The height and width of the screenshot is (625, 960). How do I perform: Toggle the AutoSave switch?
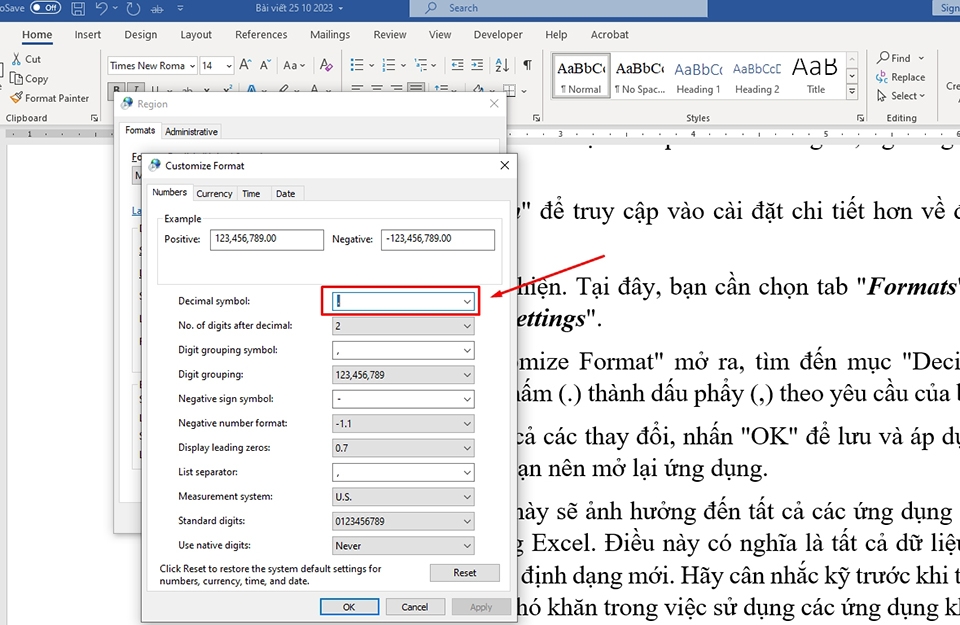pyautogui.click(x=45, y=7)
